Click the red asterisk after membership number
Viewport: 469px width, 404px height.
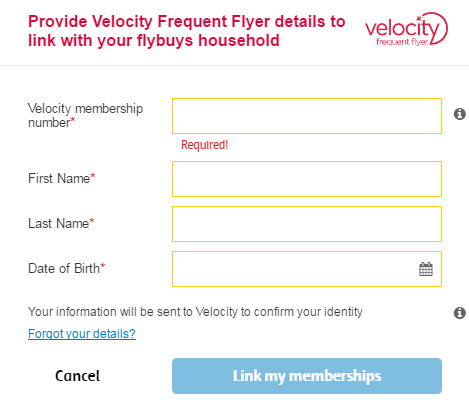(x=73, y=119)
